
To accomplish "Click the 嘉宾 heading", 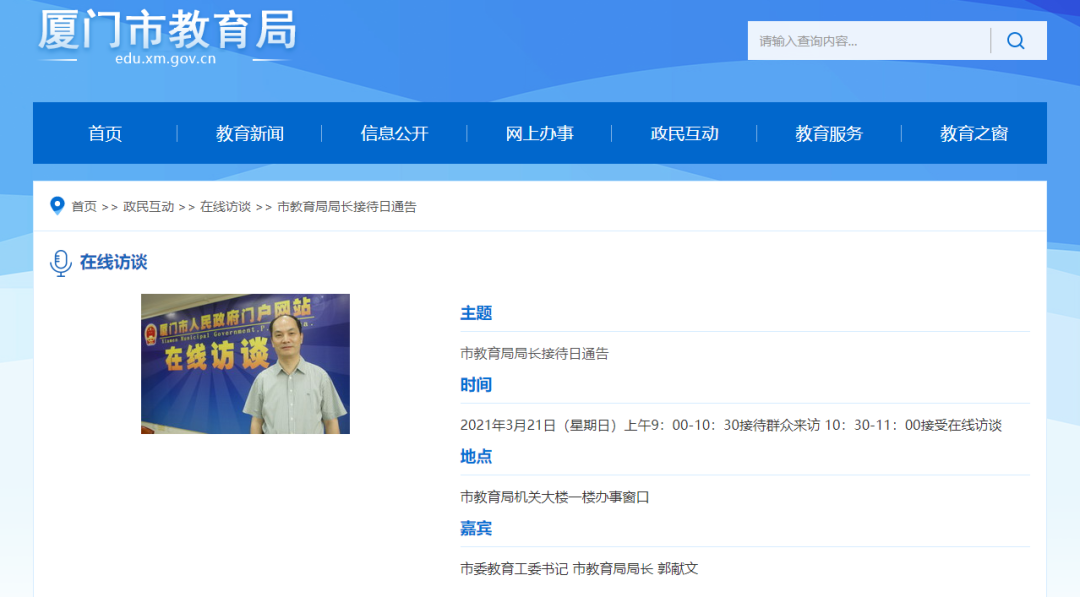I will pos(476,528).
